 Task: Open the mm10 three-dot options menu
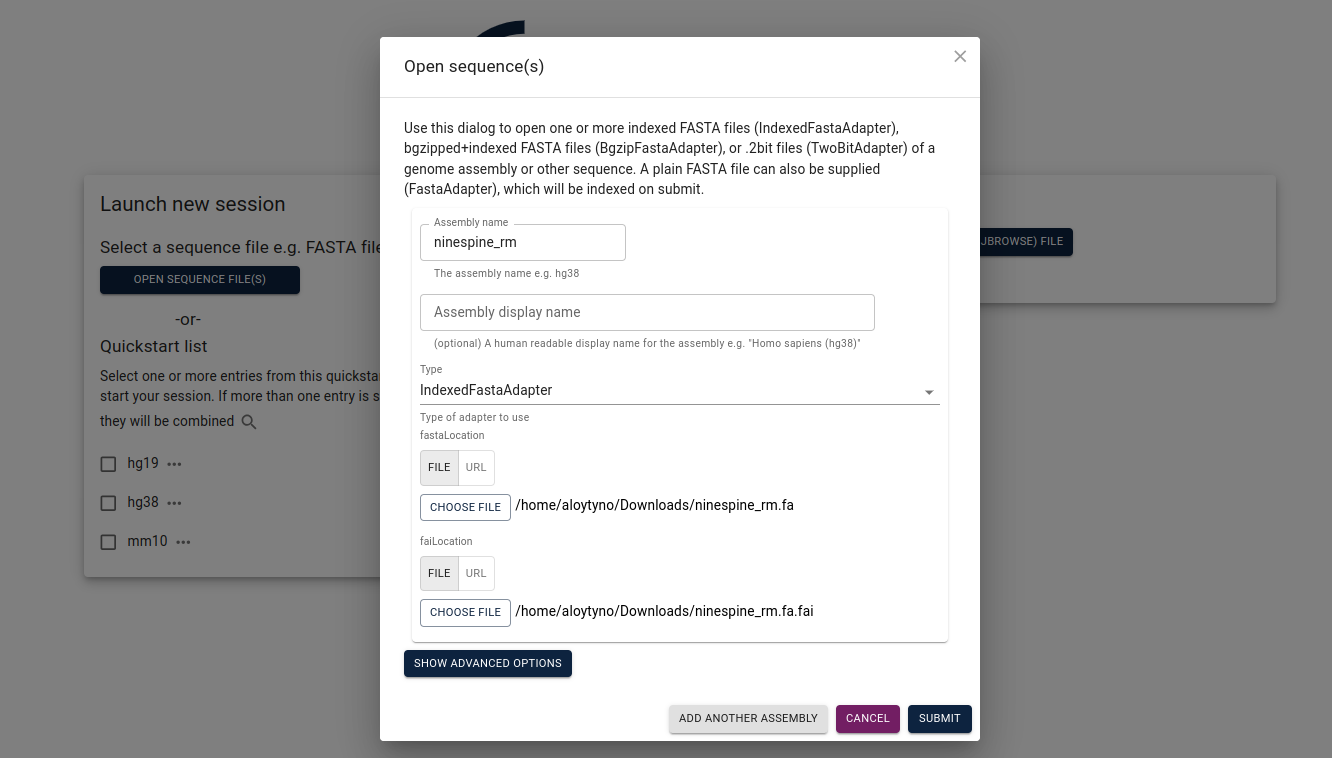(x=183, y=542)
